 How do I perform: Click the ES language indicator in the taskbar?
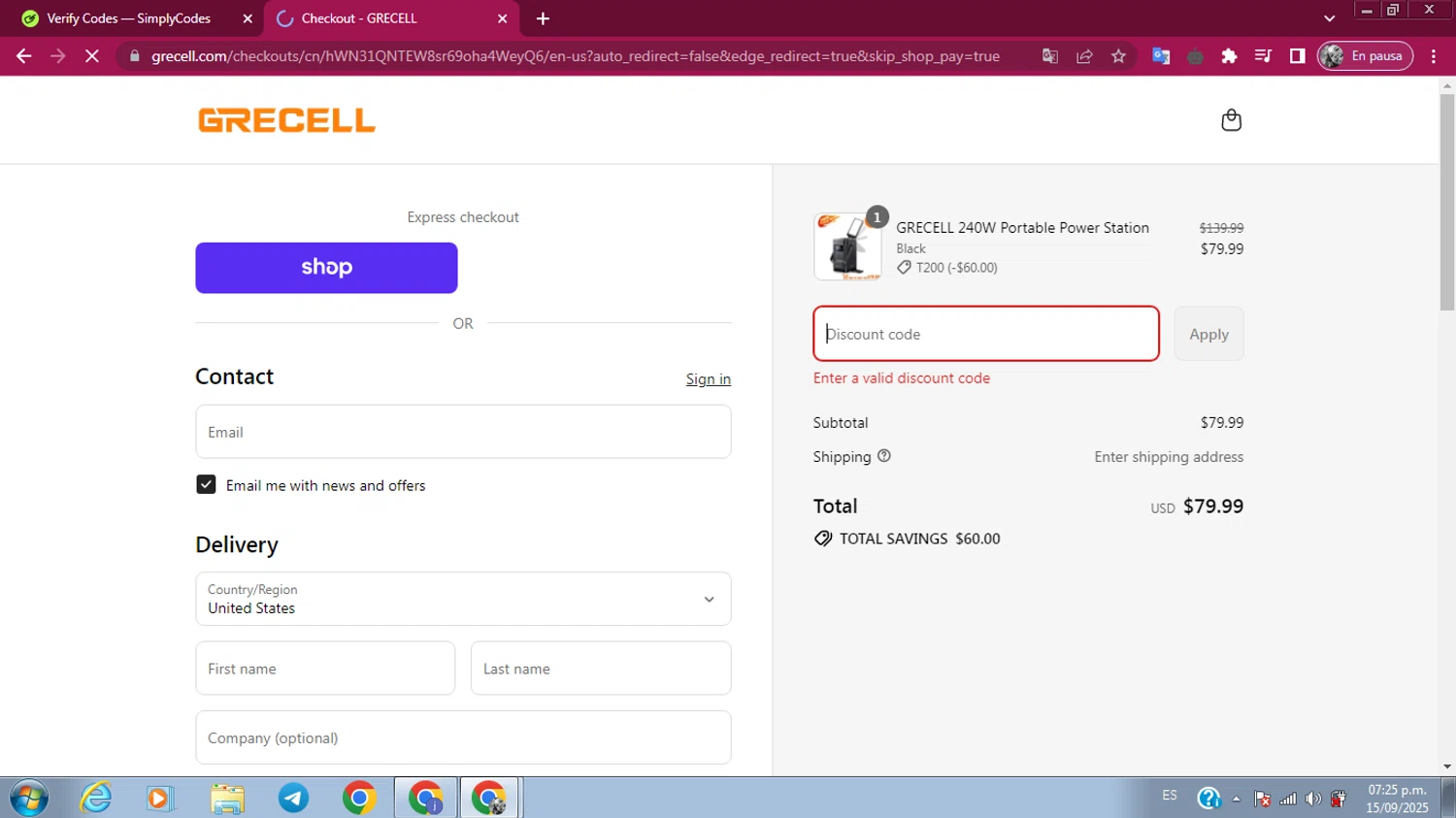pyautogui.click(x=1170, y=796)
